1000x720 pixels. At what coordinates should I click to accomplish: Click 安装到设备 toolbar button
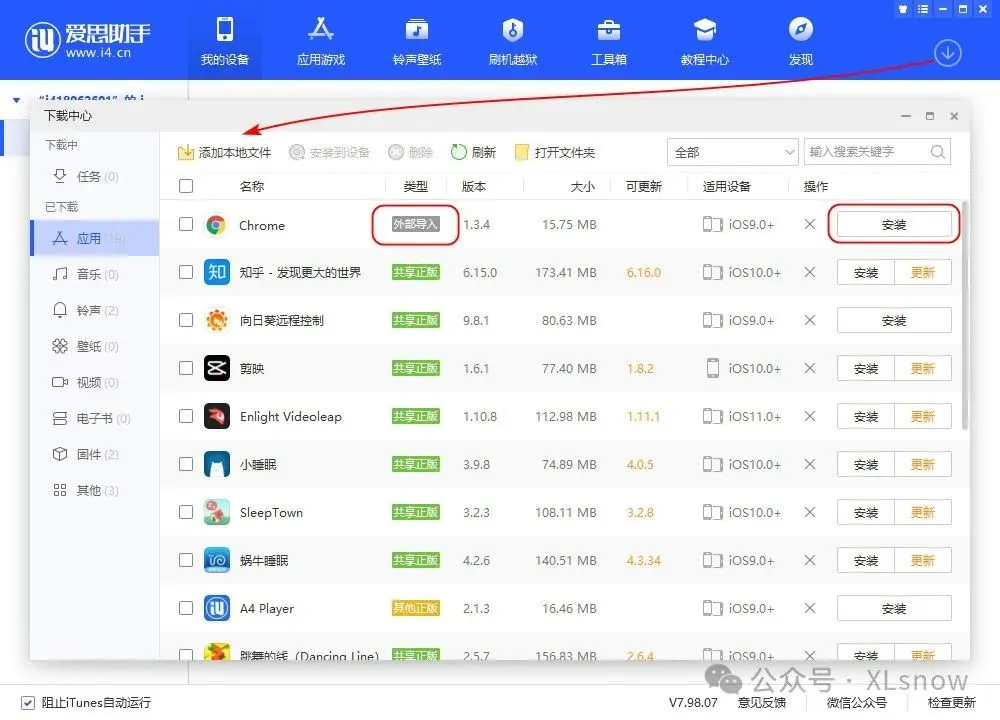[x=329, y=152]
